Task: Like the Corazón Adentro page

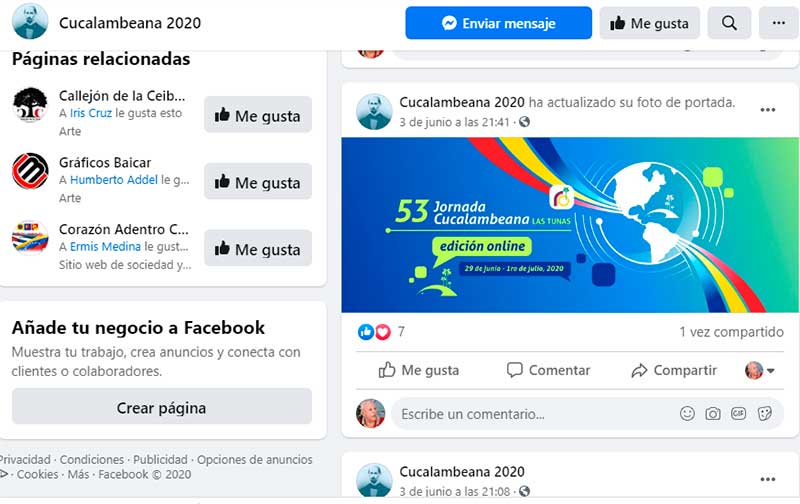Action: click(x=258, y=248)
